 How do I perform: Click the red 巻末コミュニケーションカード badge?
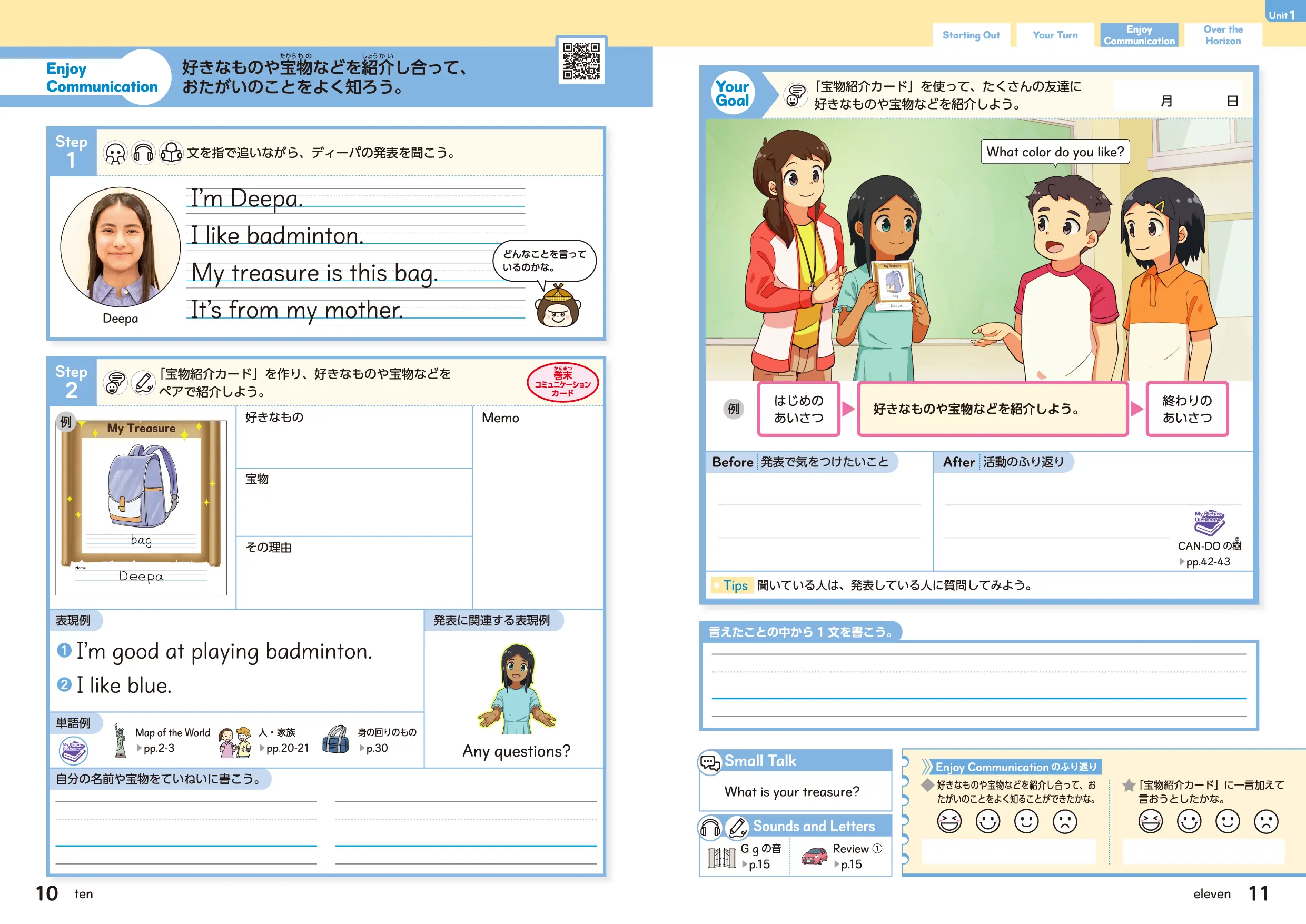(562, 383)
